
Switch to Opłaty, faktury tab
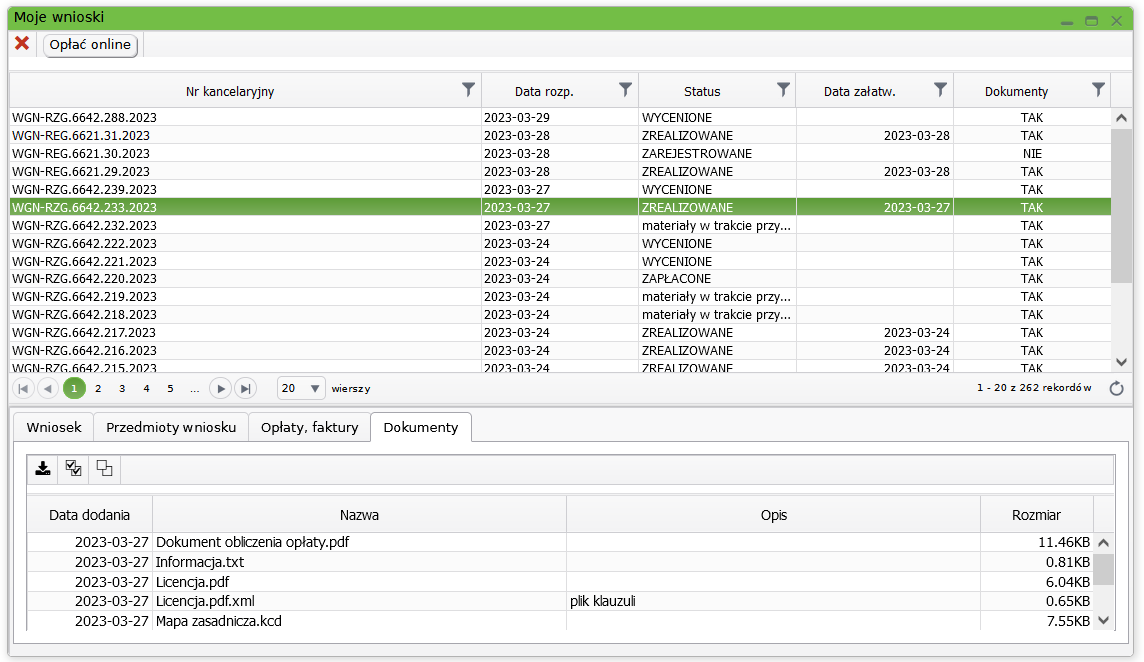(x=309, y=427)
